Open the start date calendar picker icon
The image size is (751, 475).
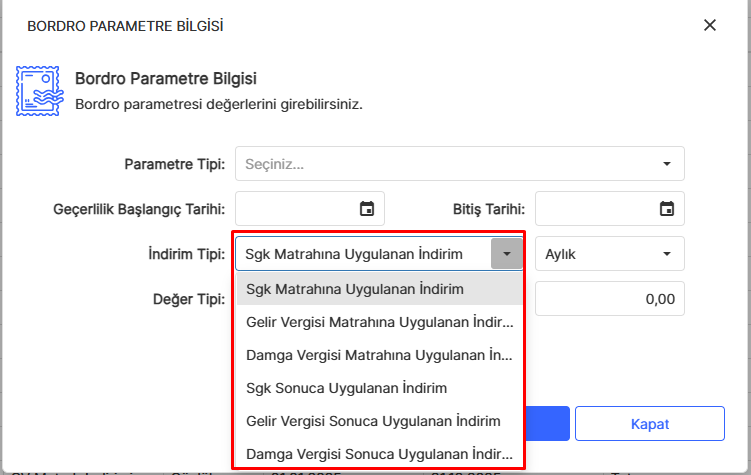pyautogui.click(x=367, y=209)
